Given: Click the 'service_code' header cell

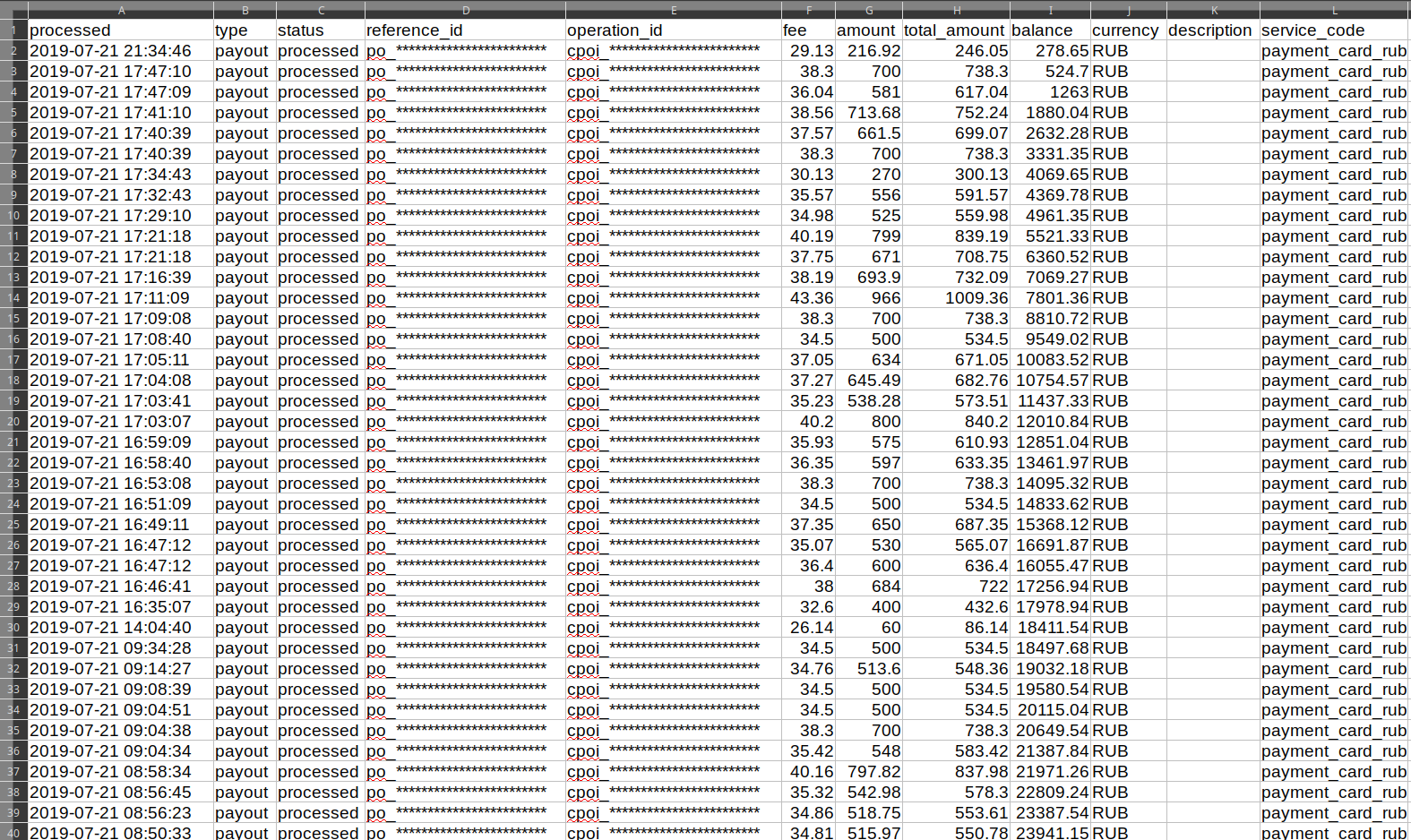Looking at the screenshot, I should click(x=1334, y=30).
